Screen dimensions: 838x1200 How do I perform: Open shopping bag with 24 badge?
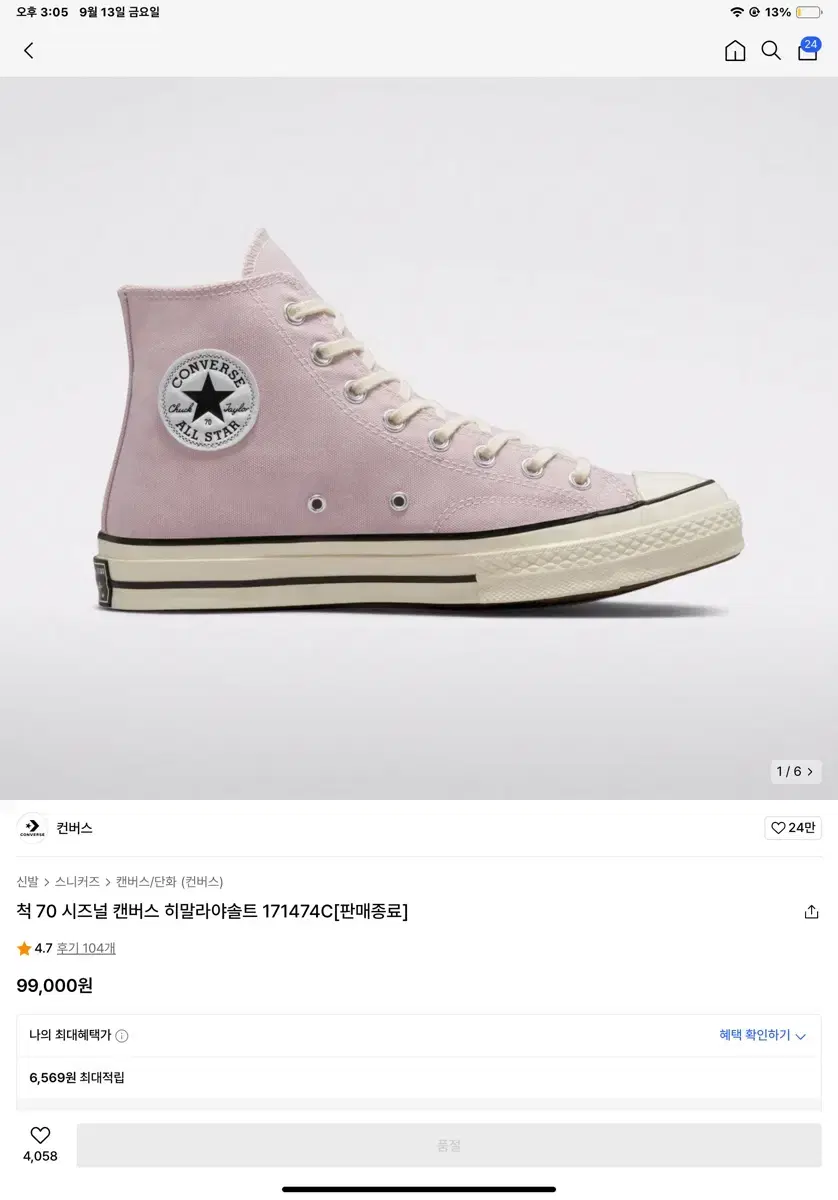click(x=808, y=49)
